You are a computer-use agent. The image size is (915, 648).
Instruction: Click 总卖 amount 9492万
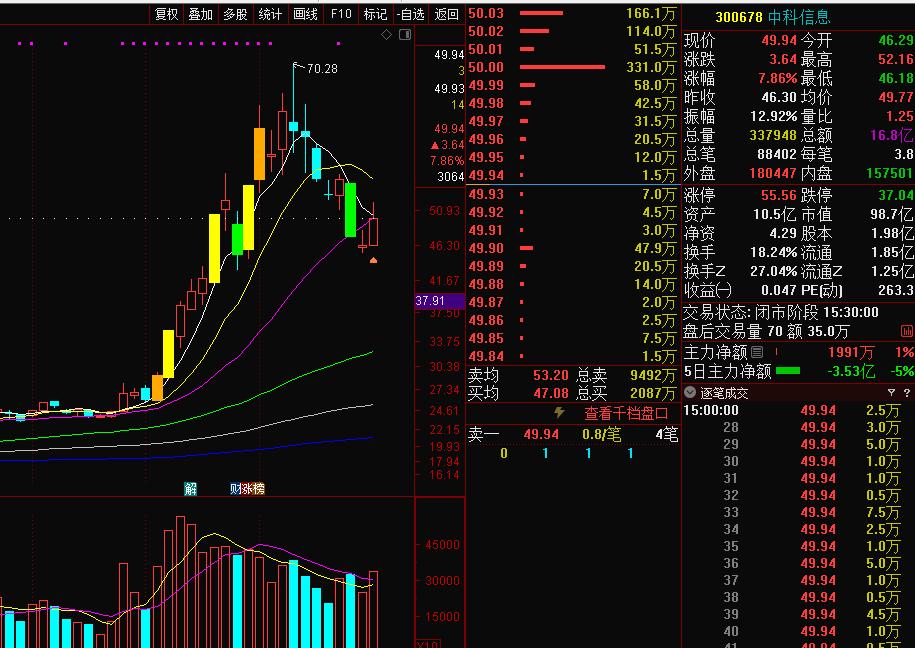click(x=652, y=375)
